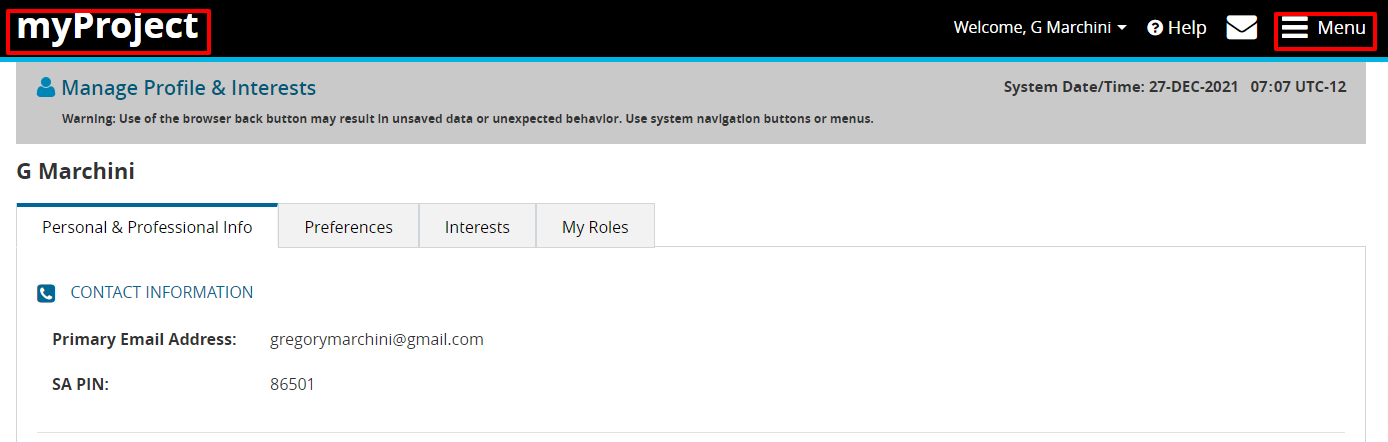Click the user profile icon beside Manage Profile

(46, 88)
